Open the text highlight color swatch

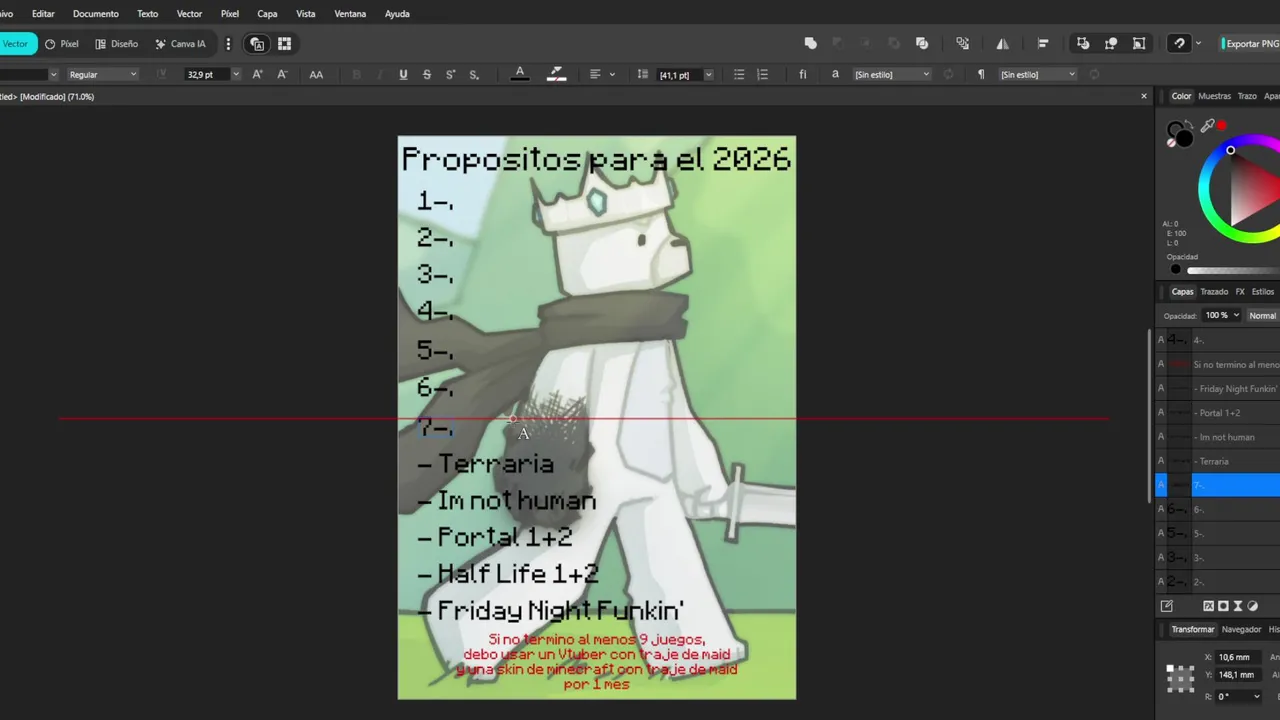click(x=557, y=75)
